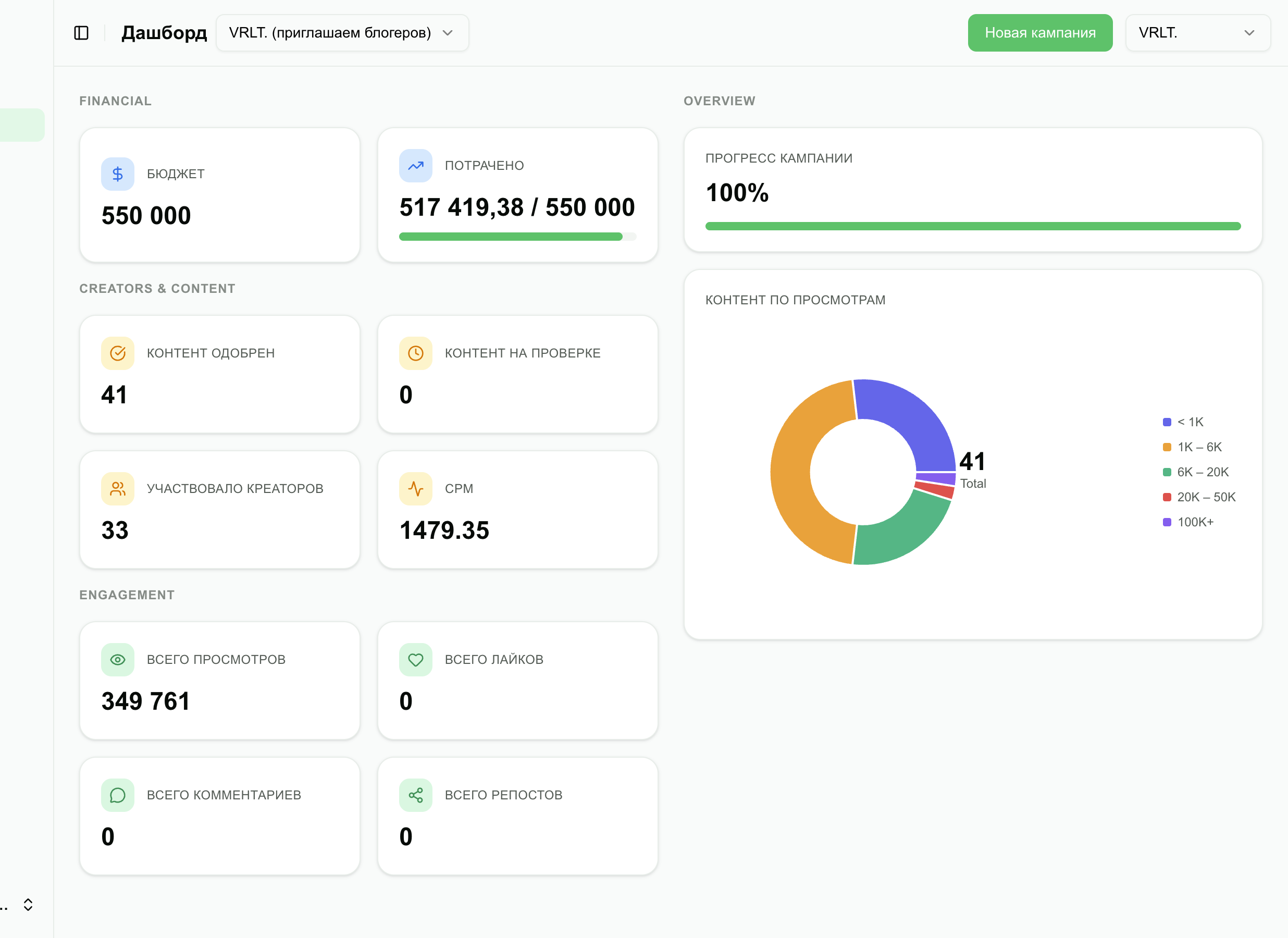
Task: Expand the up-down chevron at sidebar bottom
Action: tap(28, 905)
